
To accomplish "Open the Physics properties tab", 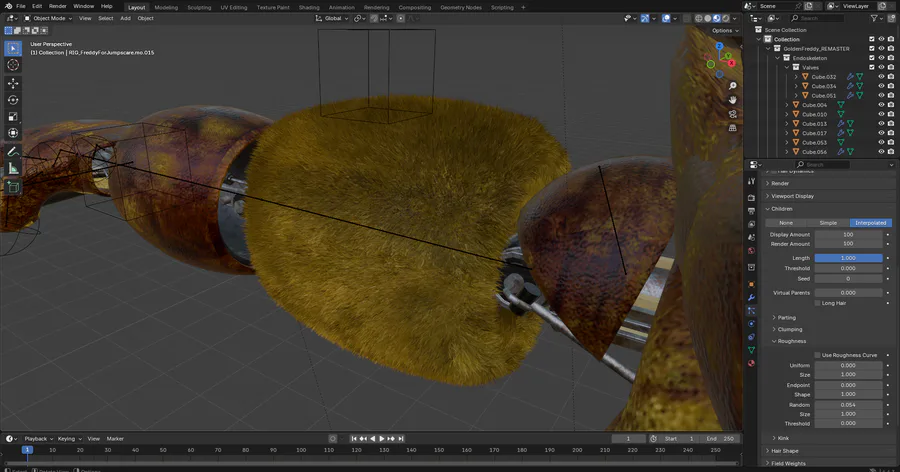I will pyautogui.click(x=751, y=324).
